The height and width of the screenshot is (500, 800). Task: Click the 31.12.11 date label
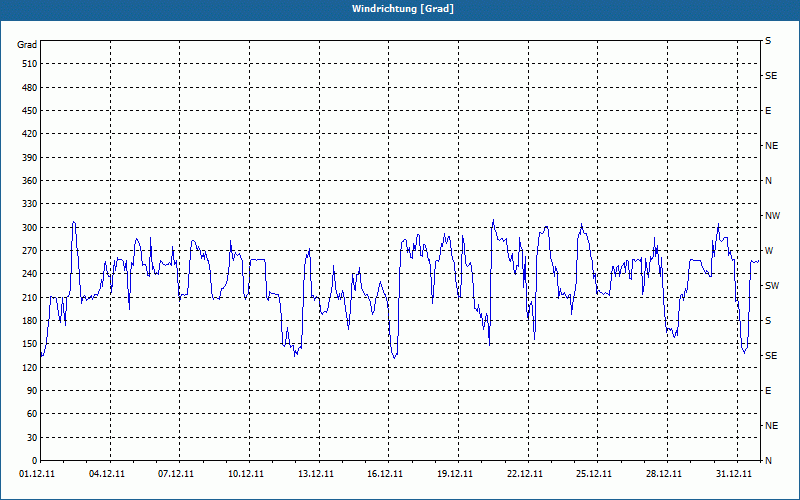pyautogui.click(x=734, y=474)
